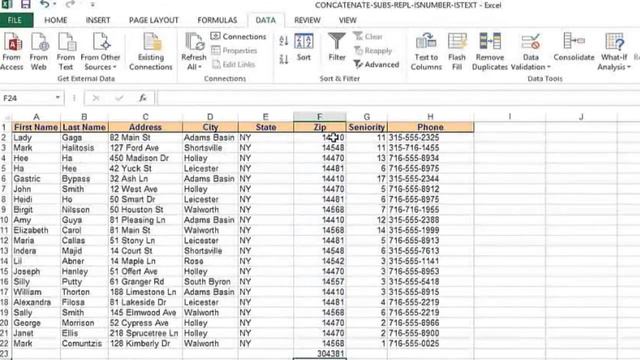The width and height of the screenshot is (640, 360).
Task: Toggle the Filter funnel
Action: pyautogui.click(x=337, y=47)
